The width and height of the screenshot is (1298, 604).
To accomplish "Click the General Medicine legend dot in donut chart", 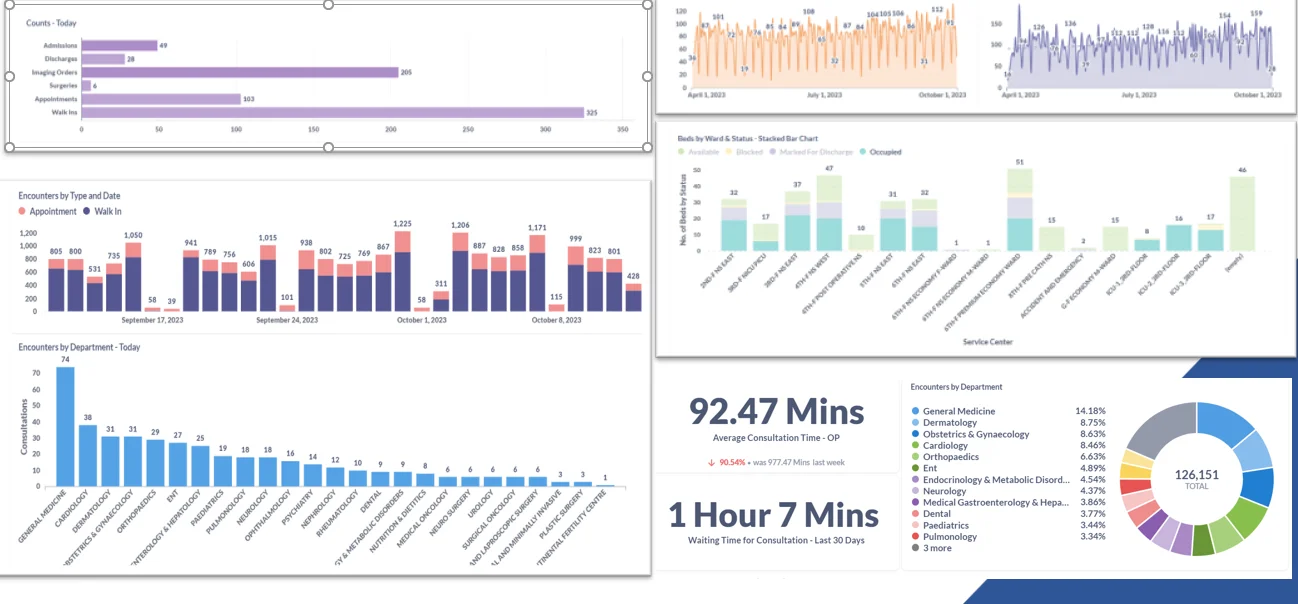I will tap(915, 411).
